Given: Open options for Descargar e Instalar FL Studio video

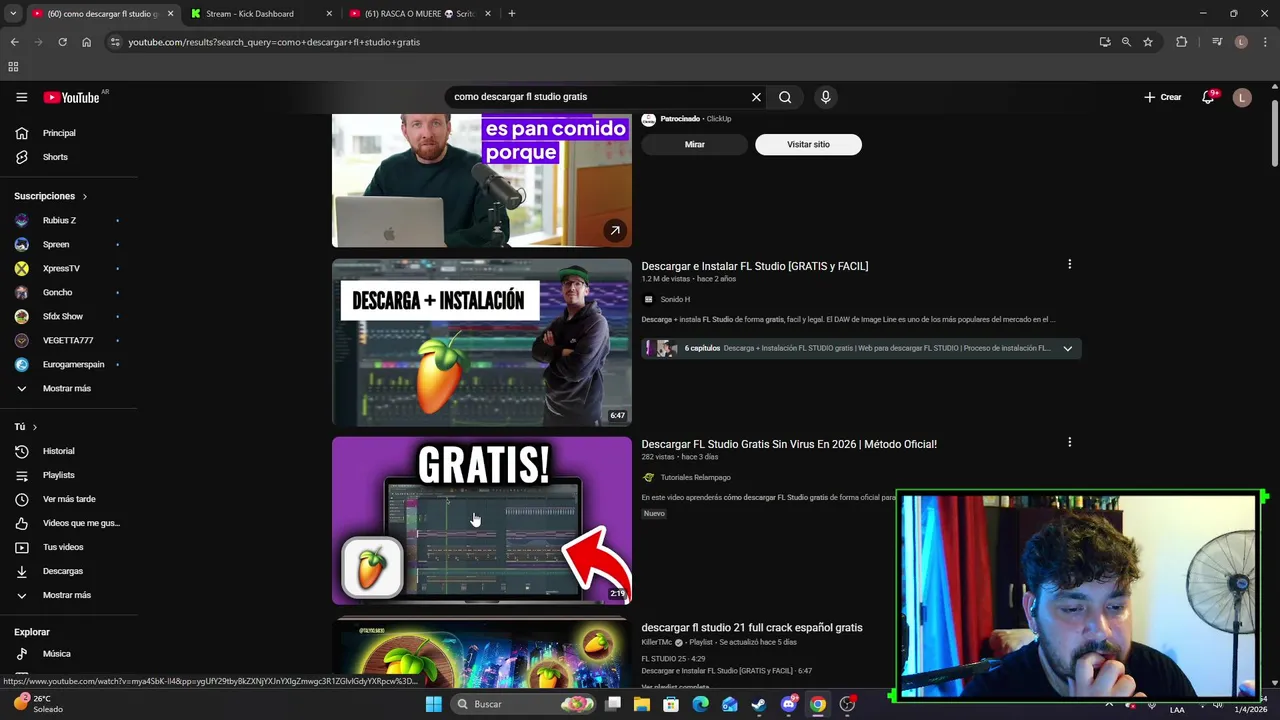Looking at the screenshot, I should [x=1069, y=265].
